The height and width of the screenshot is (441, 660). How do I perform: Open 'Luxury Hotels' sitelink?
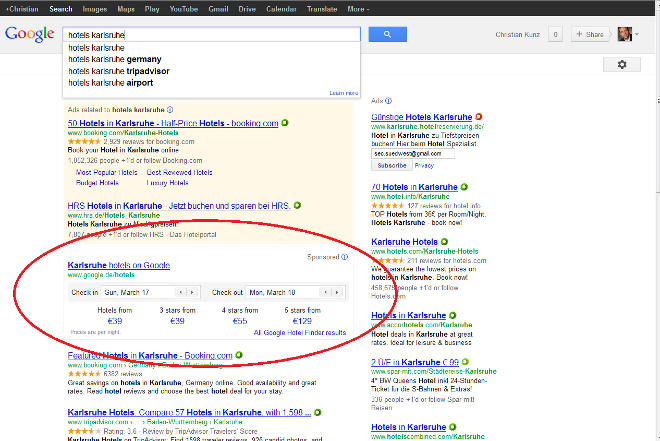[x=167, y=183]
